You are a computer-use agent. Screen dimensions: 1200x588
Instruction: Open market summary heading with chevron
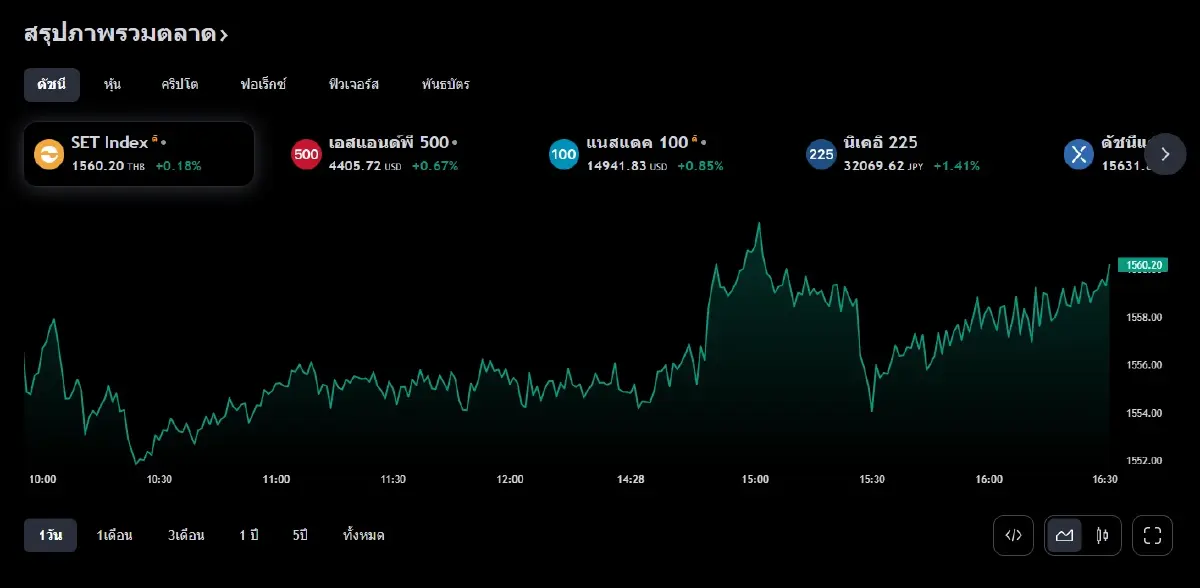coord(126,34)
